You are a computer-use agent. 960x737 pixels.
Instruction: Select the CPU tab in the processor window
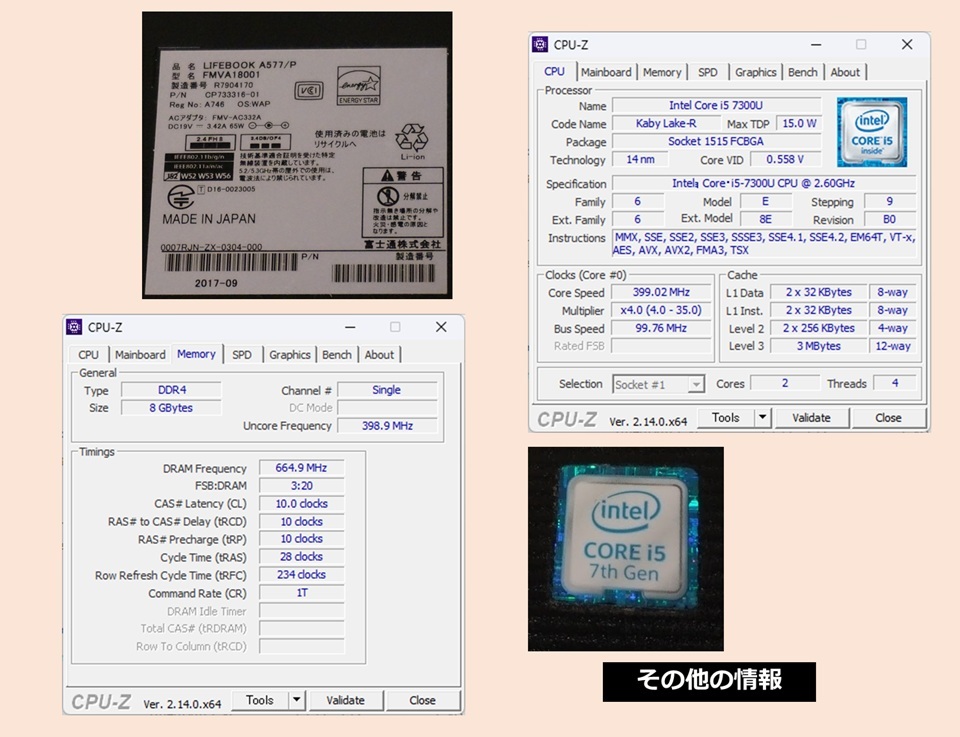(555, 71)
